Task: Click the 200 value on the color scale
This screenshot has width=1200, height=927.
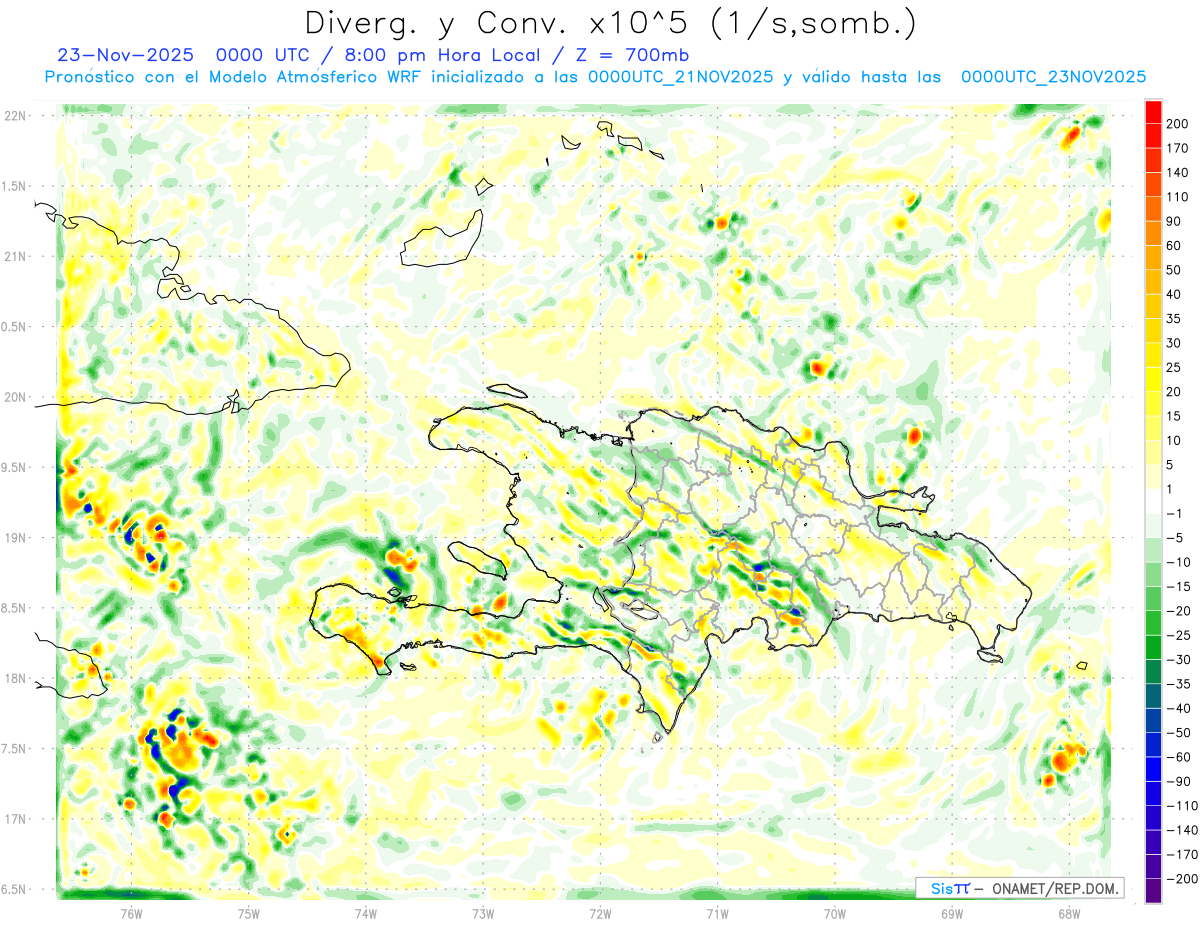Action: click(x=1179, y=124)
